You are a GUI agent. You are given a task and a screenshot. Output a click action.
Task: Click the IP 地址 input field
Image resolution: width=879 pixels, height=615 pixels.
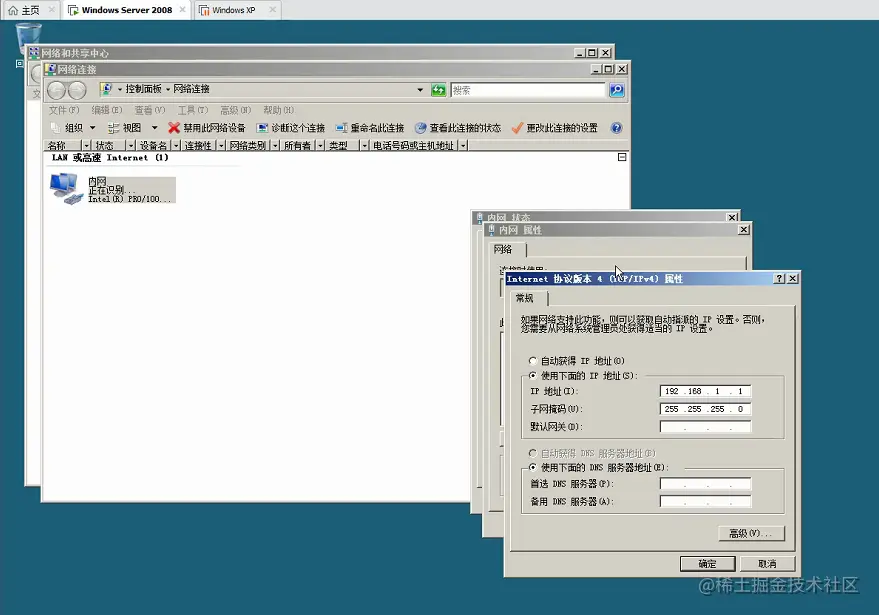point(705,391)
